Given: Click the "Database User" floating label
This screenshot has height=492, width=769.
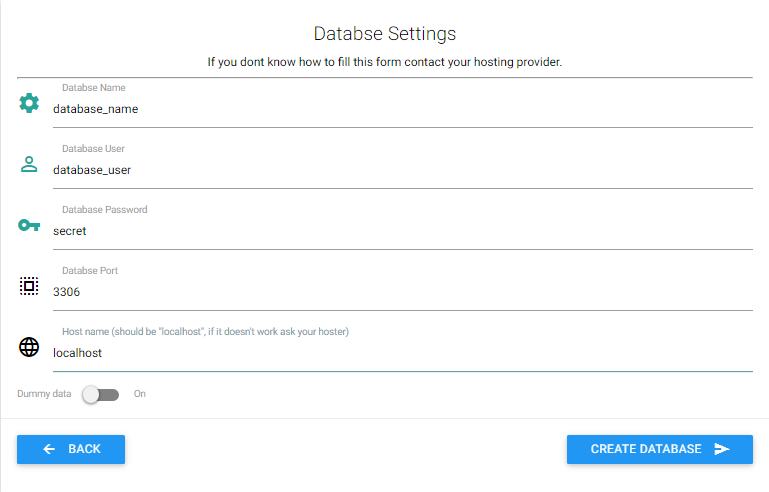Looking at the screenshot, I should pyautogui.click(x=93, y=149).
